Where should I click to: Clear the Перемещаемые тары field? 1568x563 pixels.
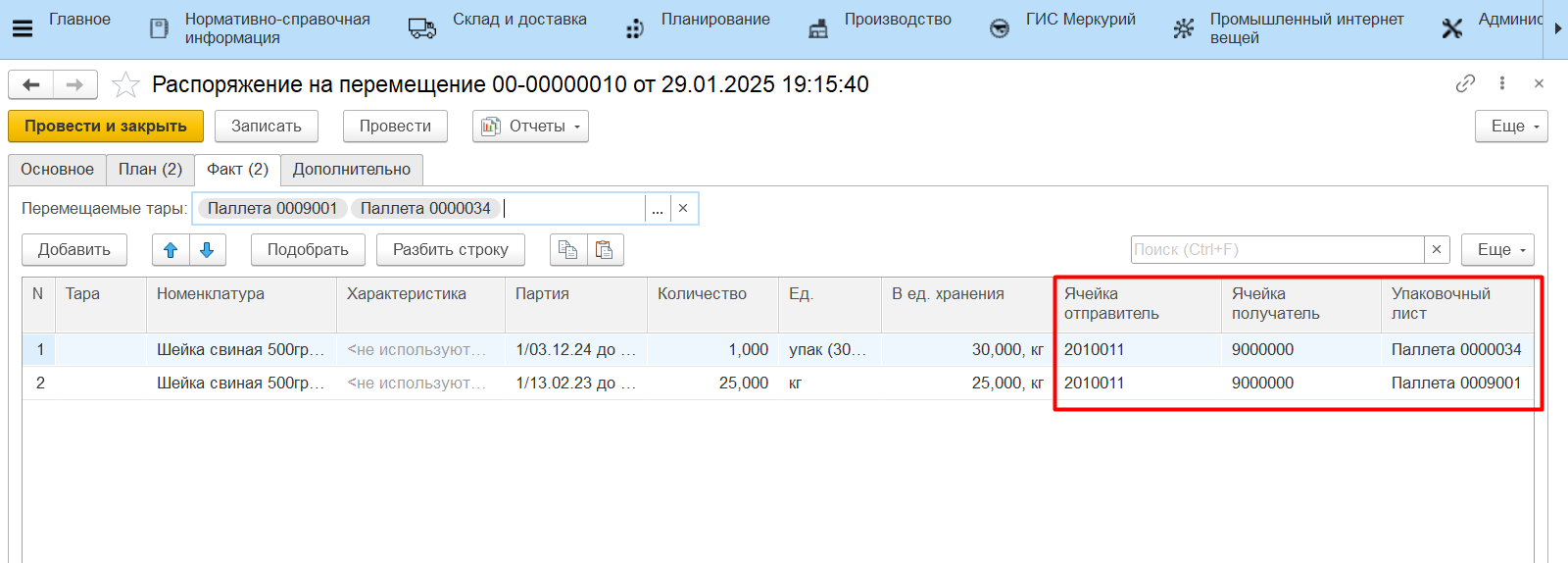(683, 209)
